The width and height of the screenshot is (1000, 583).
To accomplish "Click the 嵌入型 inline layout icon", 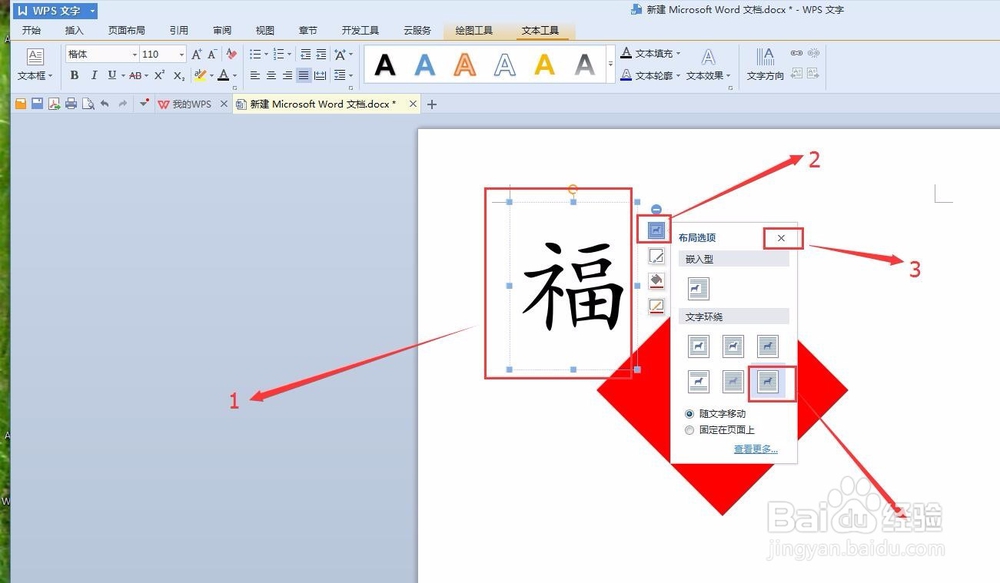I will pos(698,289).
